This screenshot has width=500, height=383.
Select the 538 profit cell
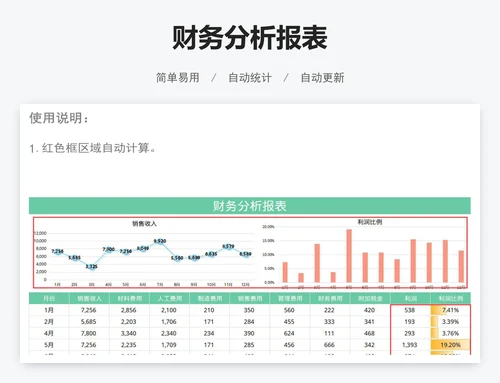(410, 310)
